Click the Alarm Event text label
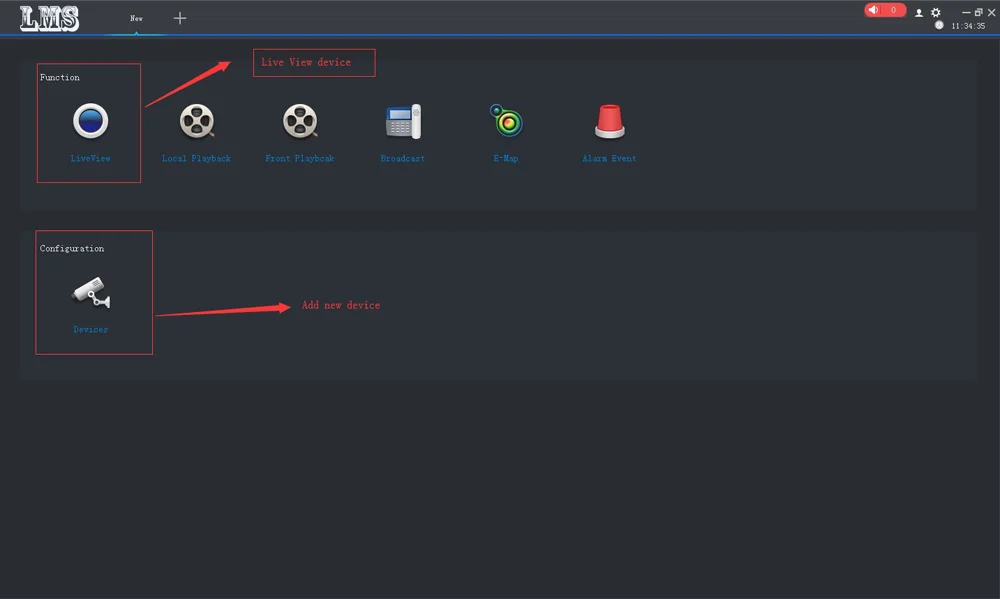This screenshot has width=1000, height=599. pos(609,158)
